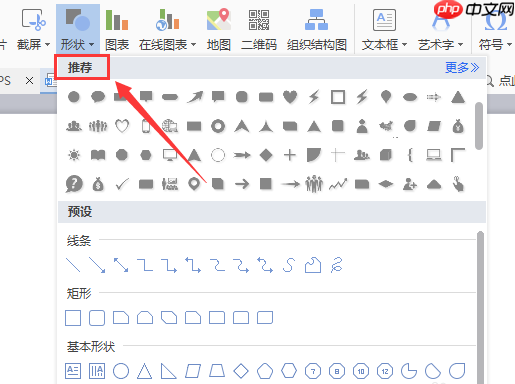Choose the vertical text box basic shape
This screenshot has width=515, height=384.
[97, 371]
